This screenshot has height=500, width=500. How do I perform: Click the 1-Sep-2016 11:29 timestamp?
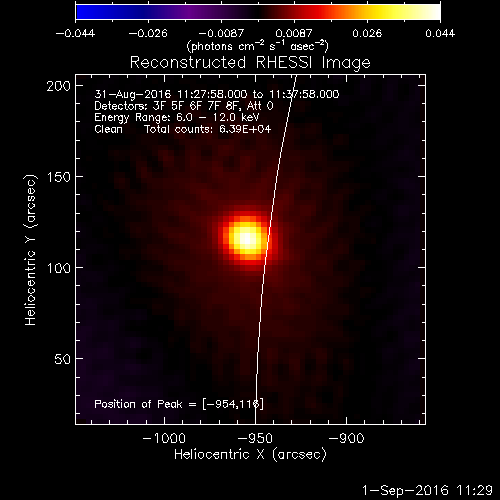(427, 490)
